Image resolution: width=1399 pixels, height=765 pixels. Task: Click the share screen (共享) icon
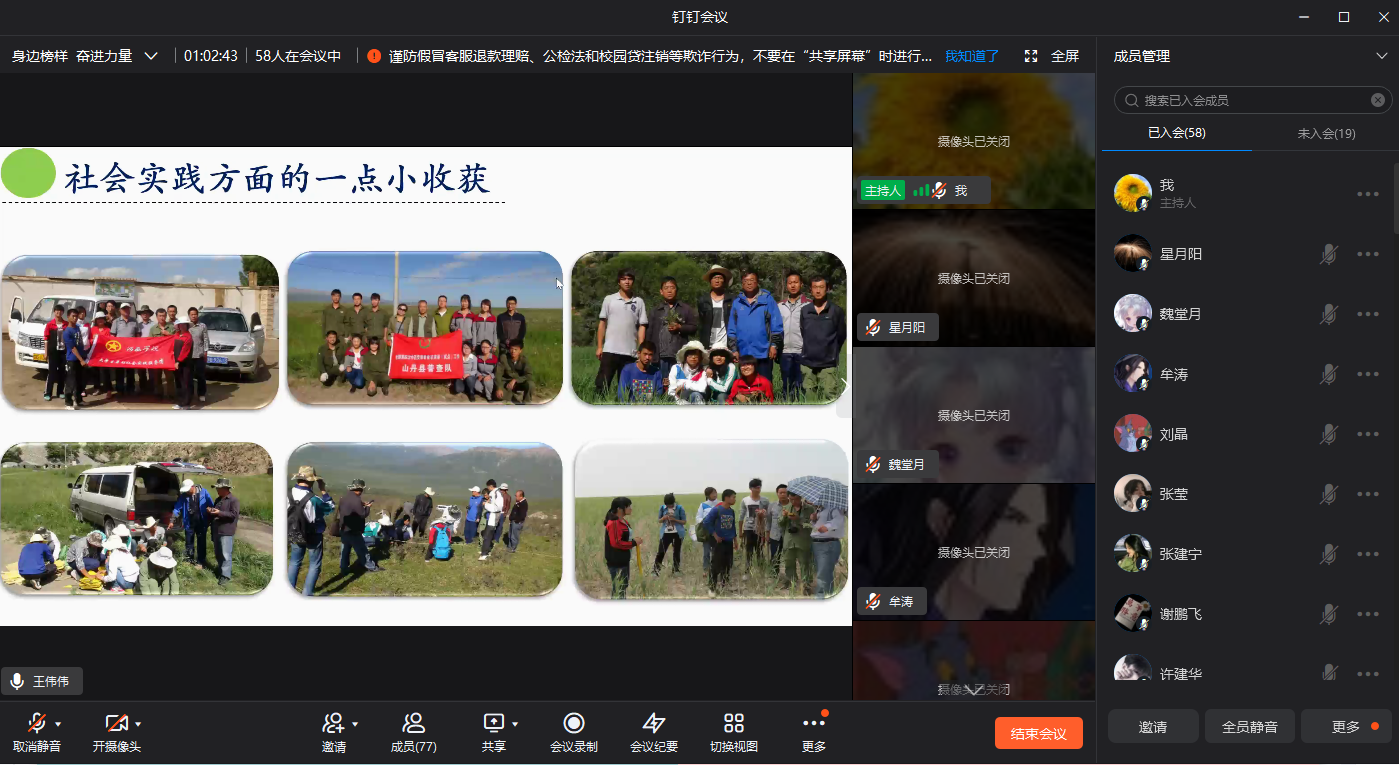click(493, 724)
